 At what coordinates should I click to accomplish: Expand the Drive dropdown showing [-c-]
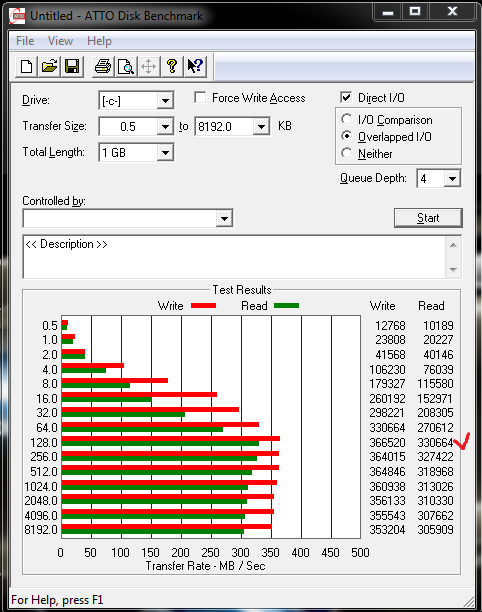click(x=165, y=101)
